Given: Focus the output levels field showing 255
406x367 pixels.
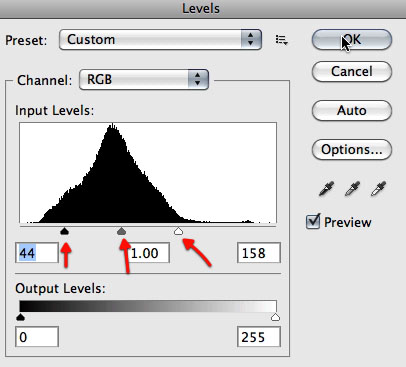Looking at the screenshot, I should point(259,337).
